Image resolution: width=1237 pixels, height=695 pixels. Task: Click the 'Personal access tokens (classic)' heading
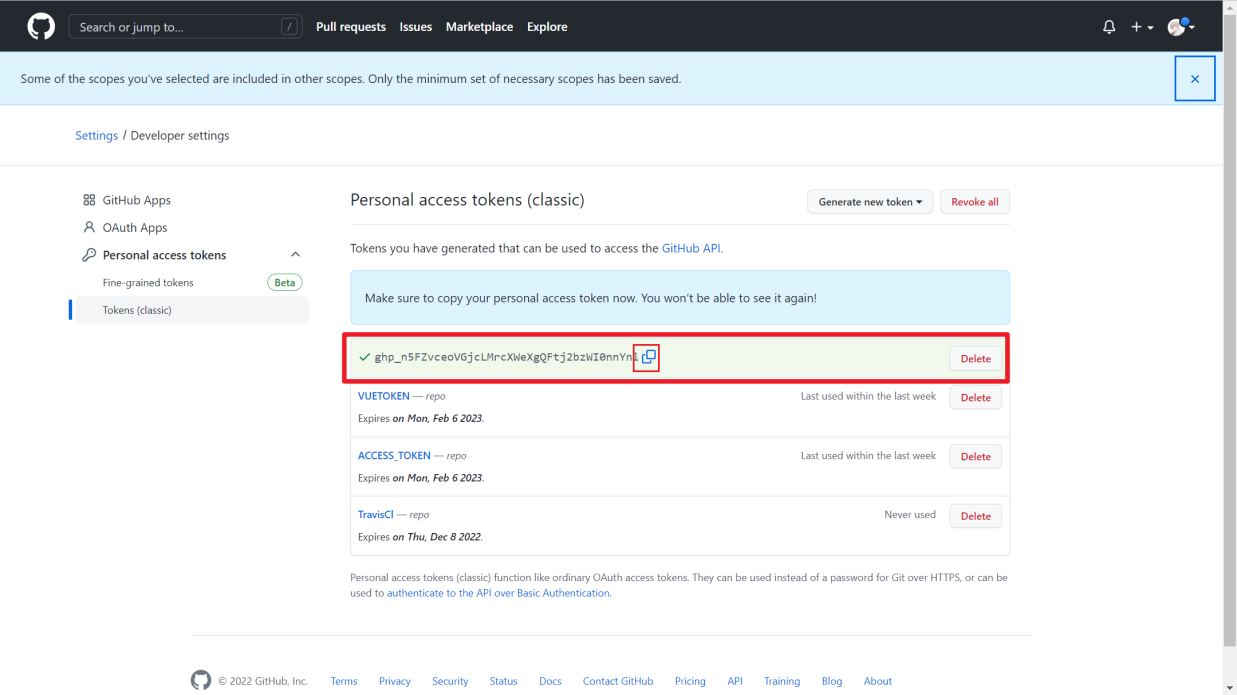pos(467,200)
